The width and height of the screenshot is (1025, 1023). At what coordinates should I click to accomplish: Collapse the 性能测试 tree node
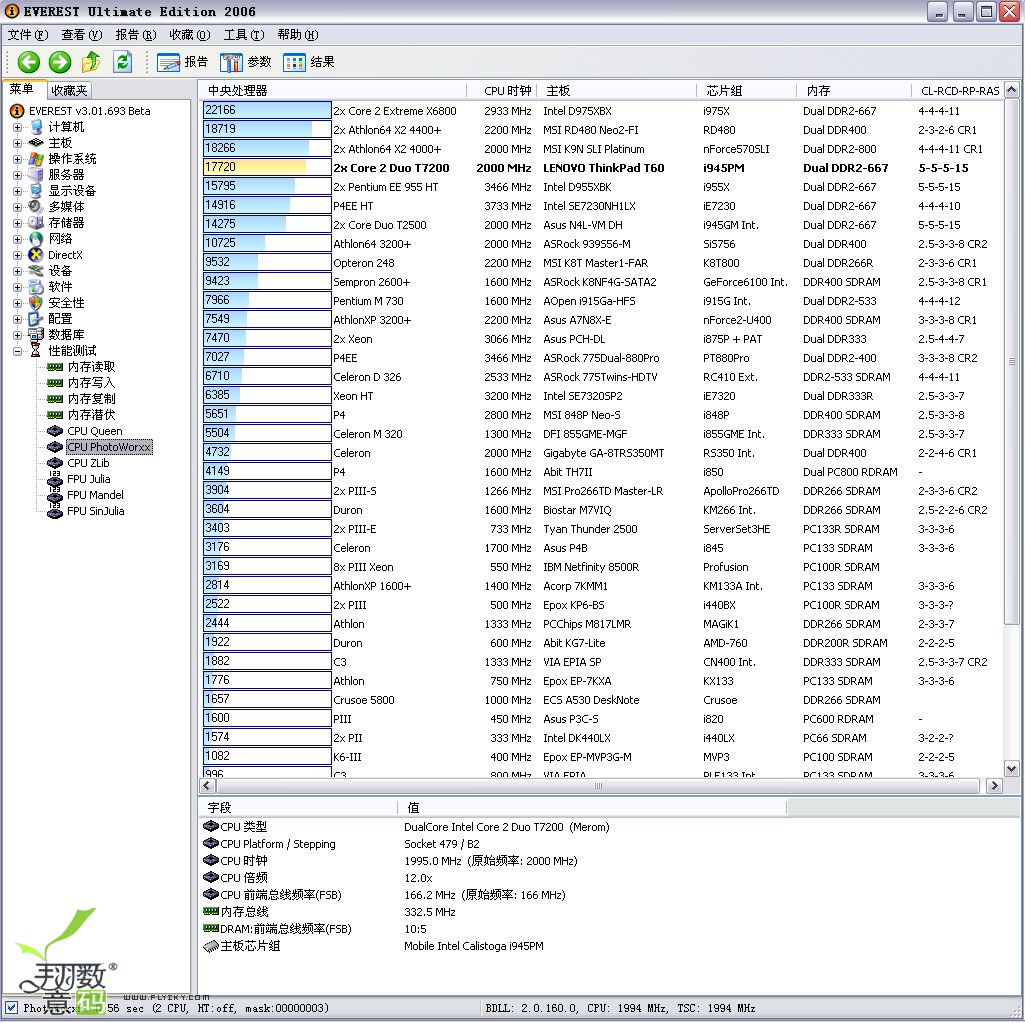(x=17, y=351)
